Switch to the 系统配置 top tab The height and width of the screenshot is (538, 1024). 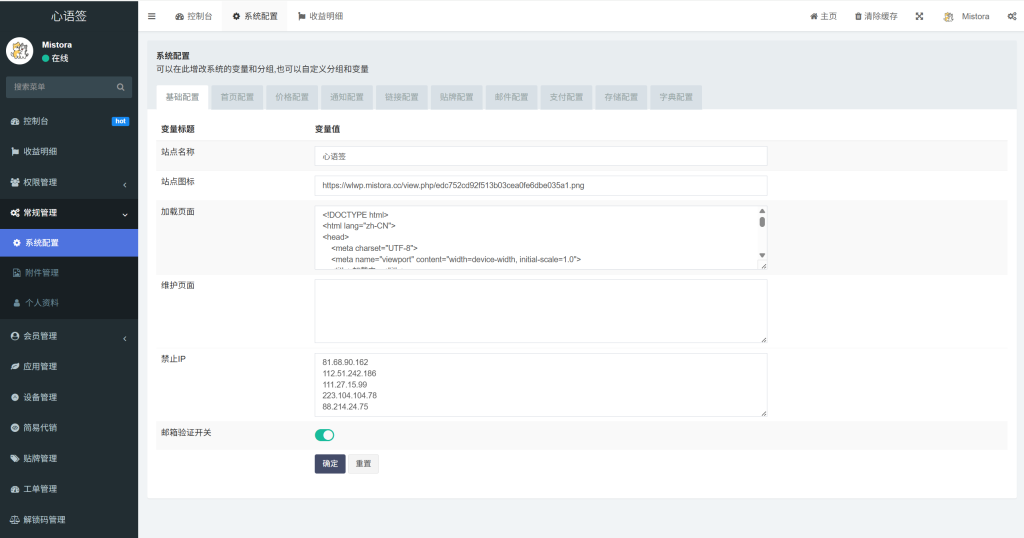(255, 16)
